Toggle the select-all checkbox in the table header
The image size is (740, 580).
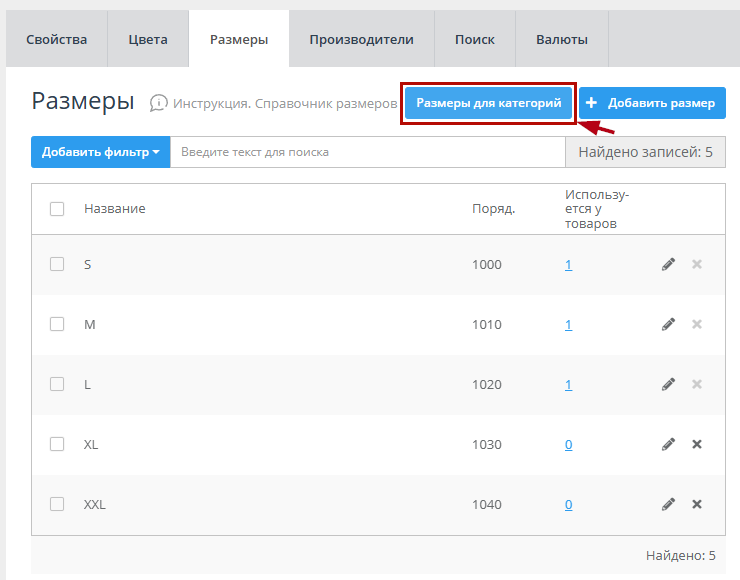[x=57, y=209]
